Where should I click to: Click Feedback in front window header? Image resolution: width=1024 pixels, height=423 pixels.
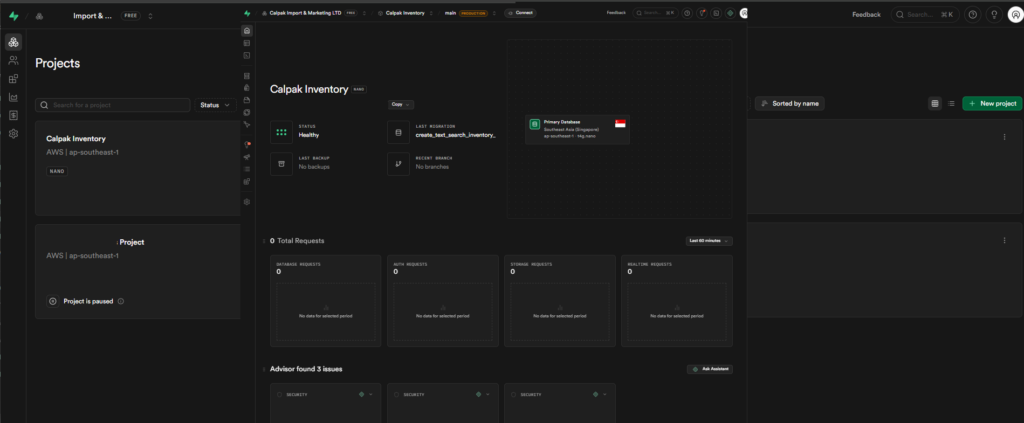[x=616, y=12]
